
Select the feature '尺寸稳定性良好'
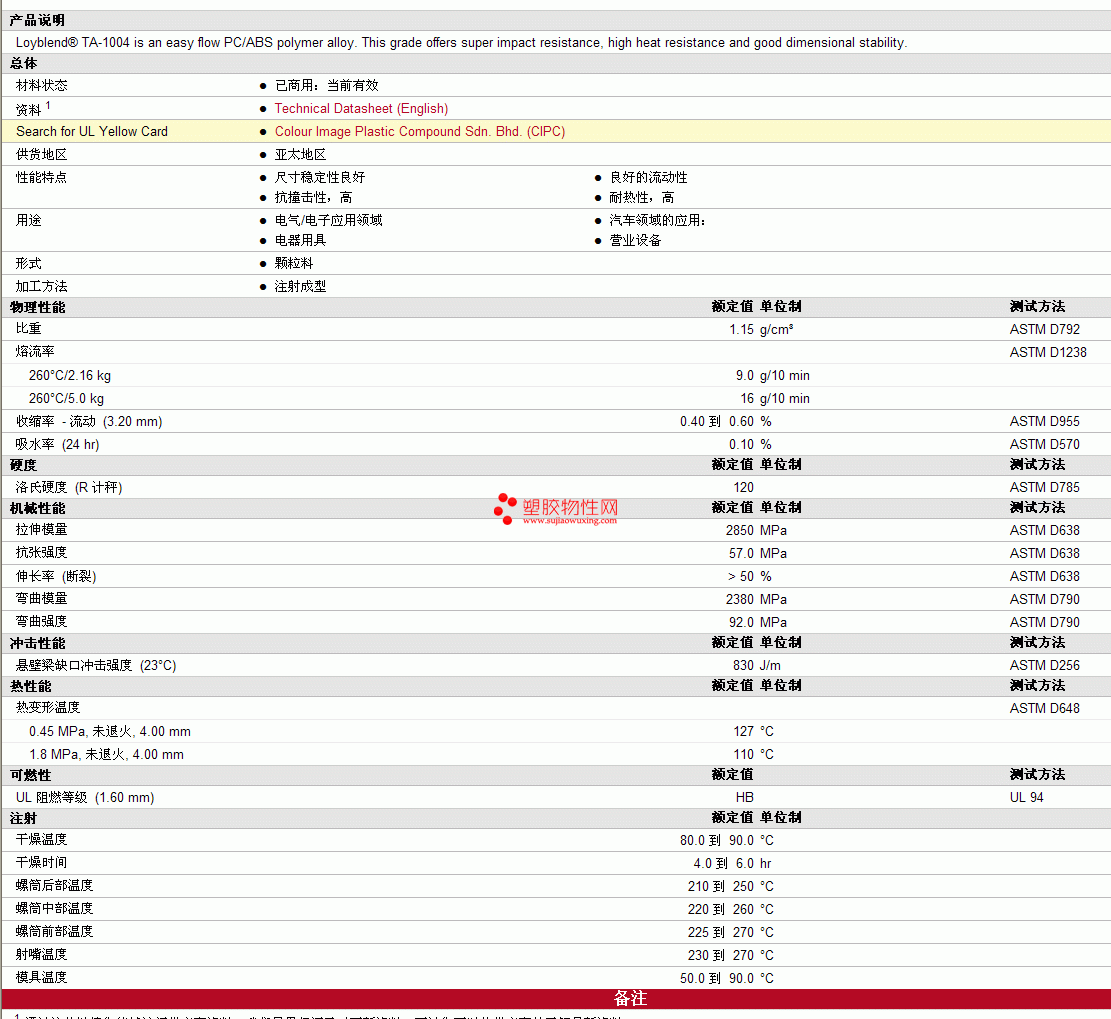point(320,177)
